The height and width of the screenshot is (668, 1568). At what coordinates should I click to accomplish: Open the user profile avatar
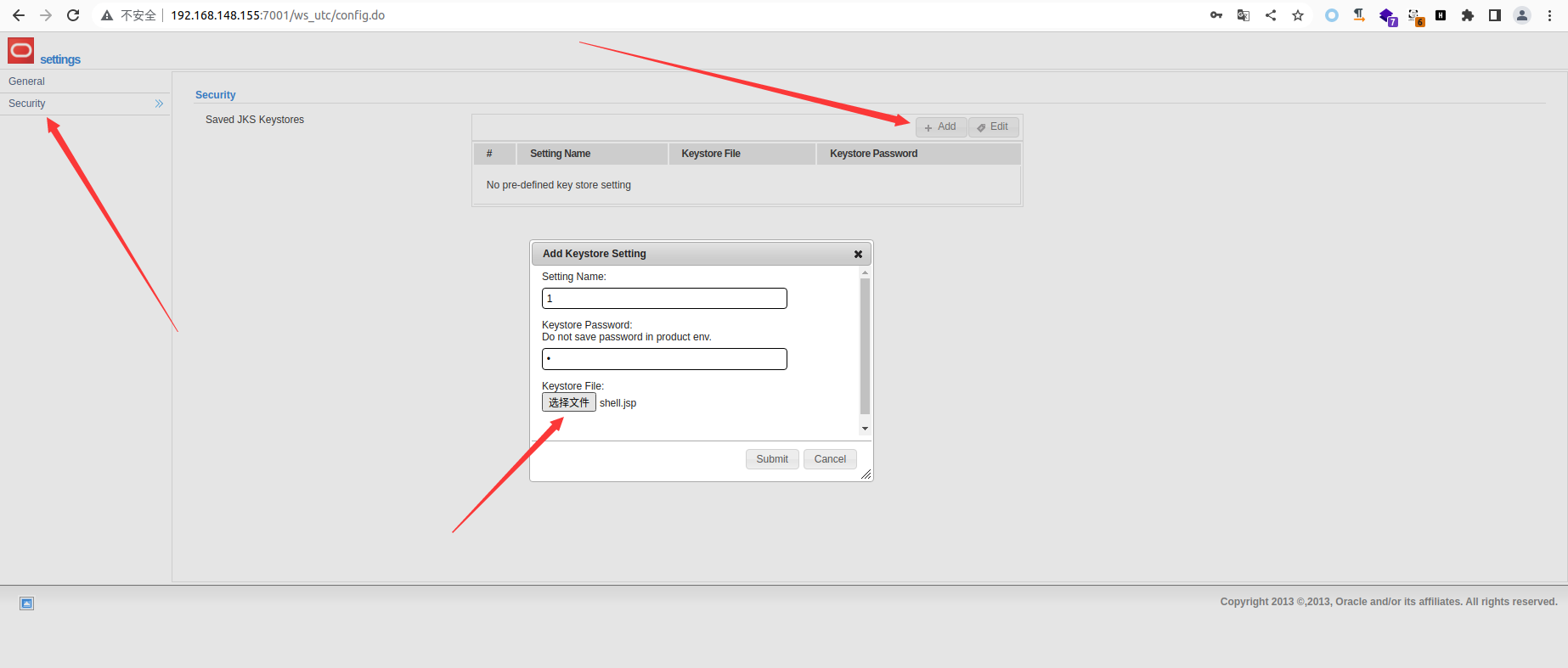click(x=1522, y=15)
